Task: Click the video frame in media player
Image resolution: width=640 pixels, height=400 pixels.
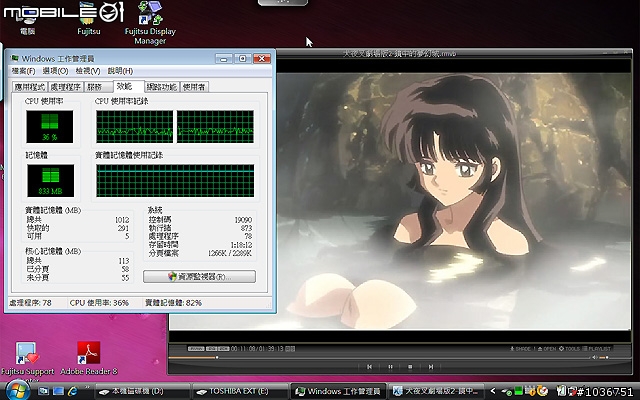Action: pyautogui.click(x=454, y=201)
